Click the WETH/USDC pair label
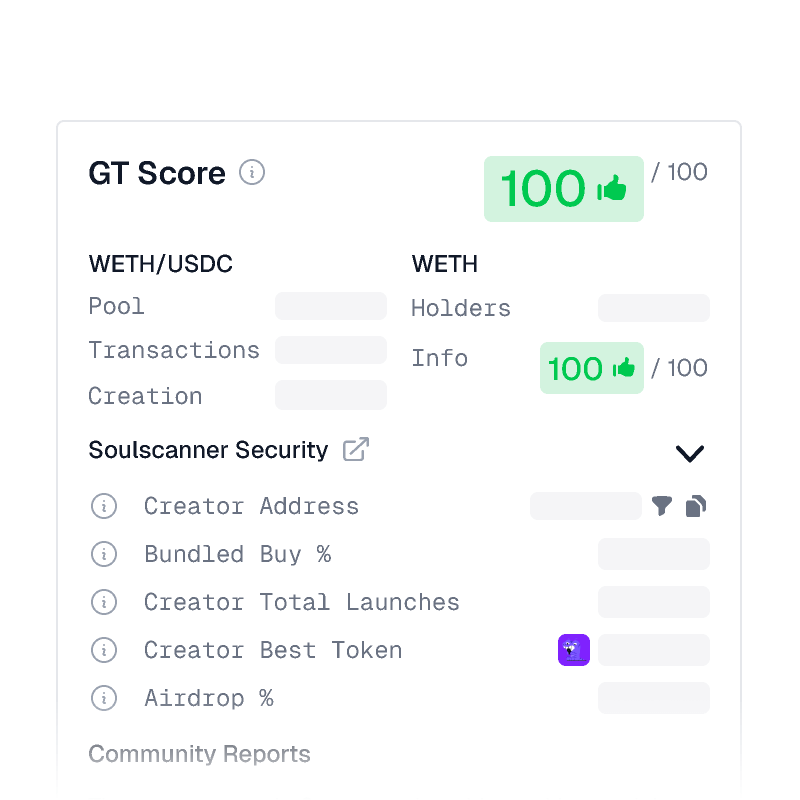Viewport: 800px width, 800px height. click(x=161, y=264)
